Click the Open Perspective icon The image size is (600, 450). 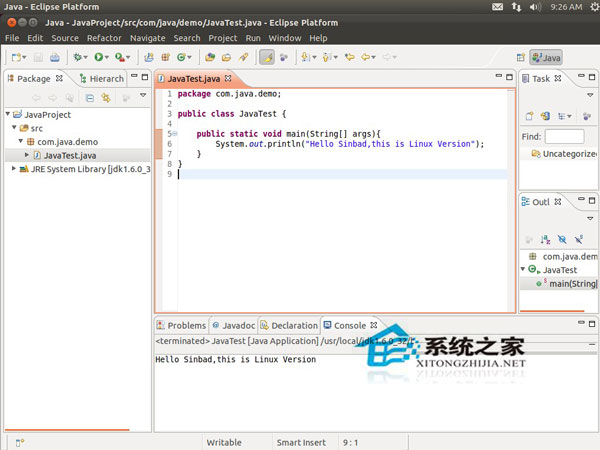tap(521, 57)
